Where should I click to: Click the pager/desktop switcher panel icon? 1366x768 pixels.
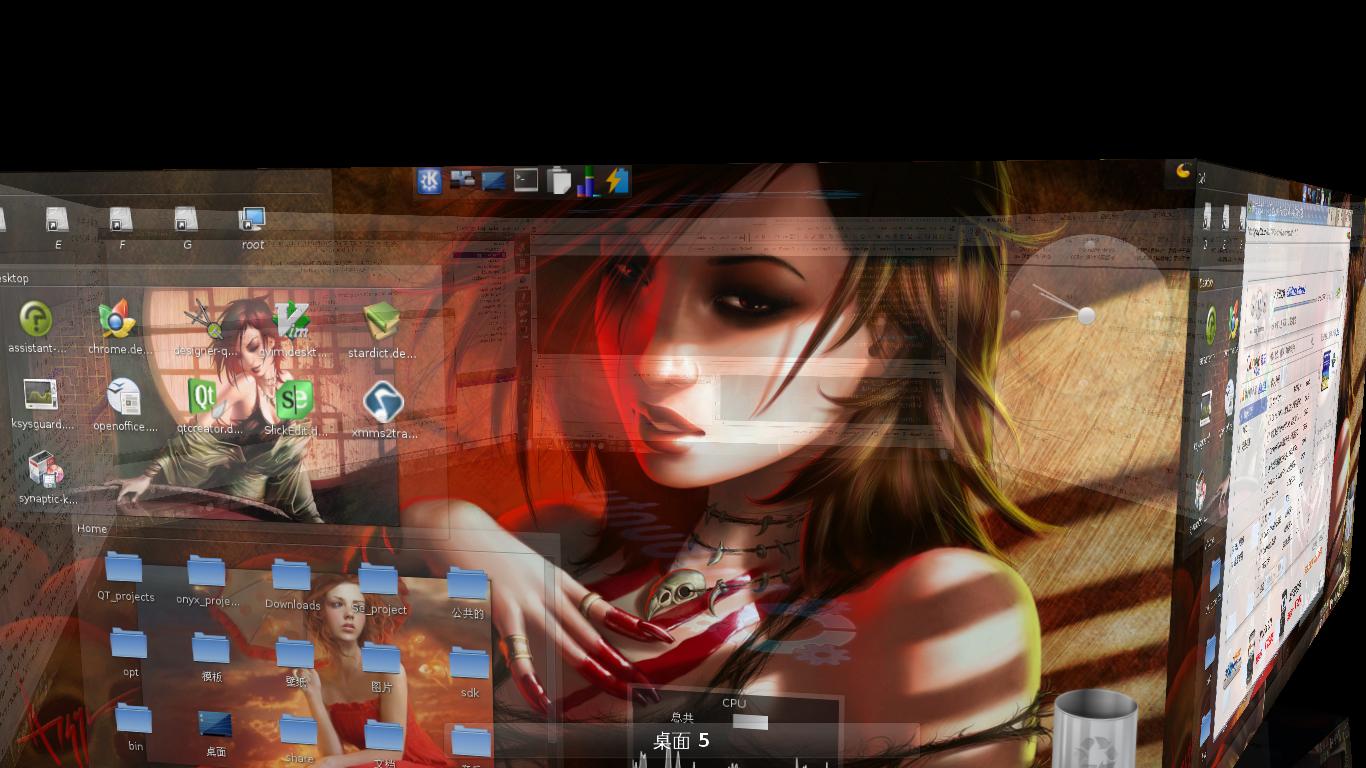[x=462, y=180]
